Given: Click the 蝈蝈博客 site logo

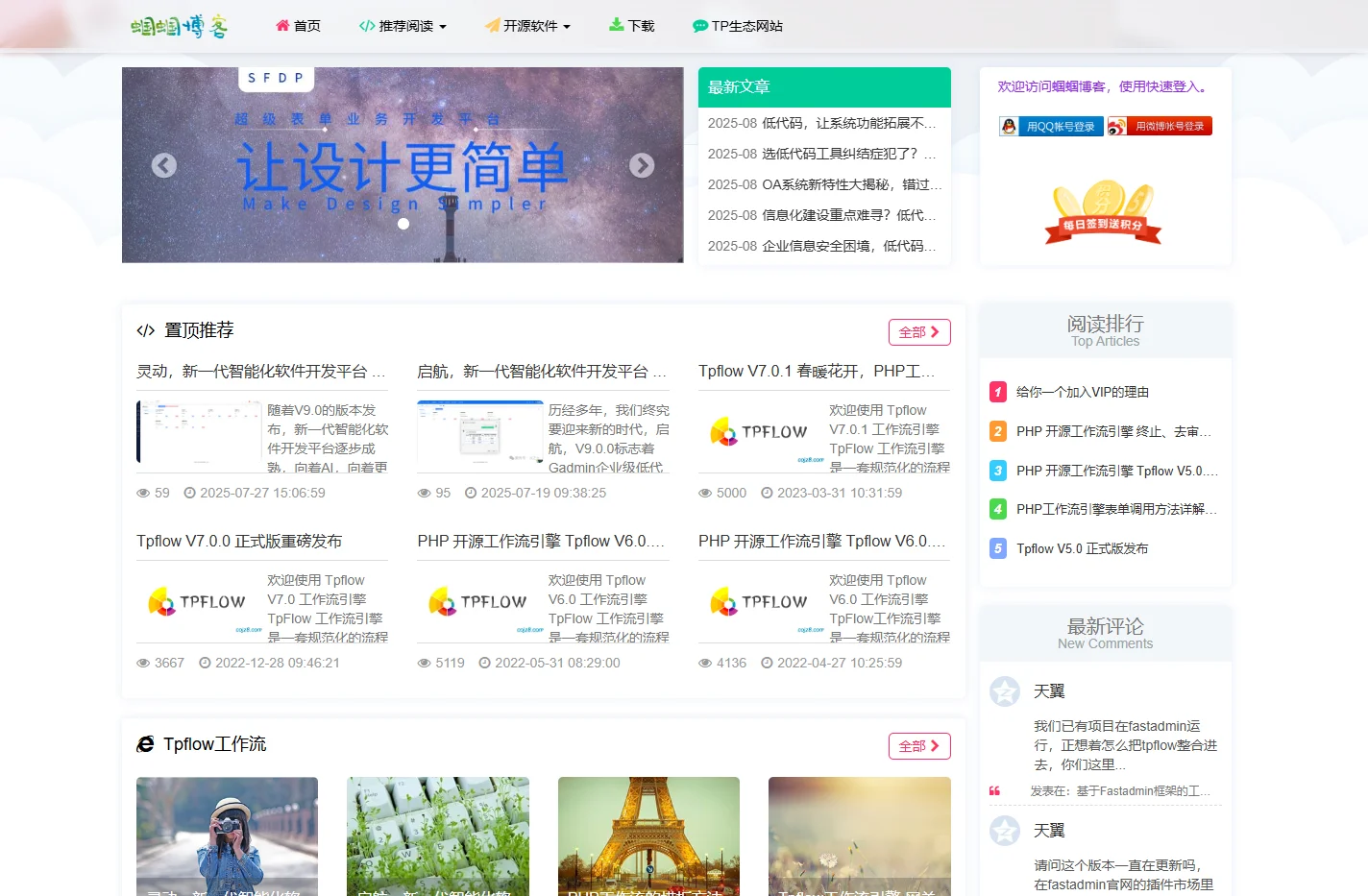Looking at the screenshot, I should click(x=180, y=26).
